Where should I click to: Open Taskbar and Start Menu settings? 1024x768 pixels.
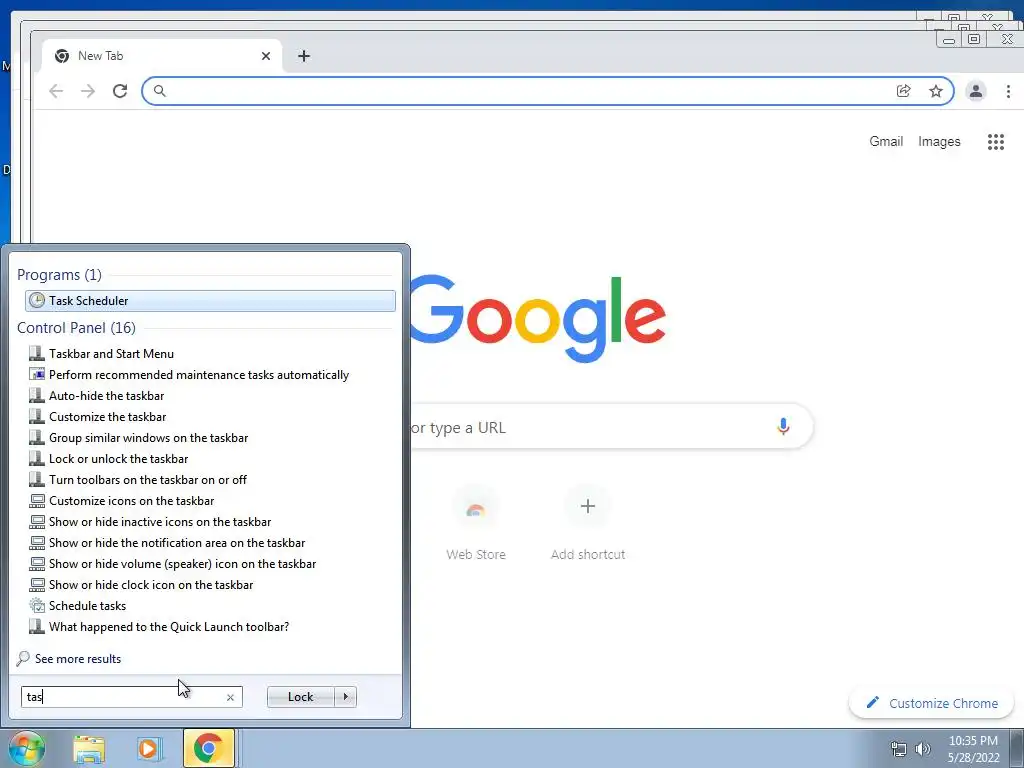111,354
